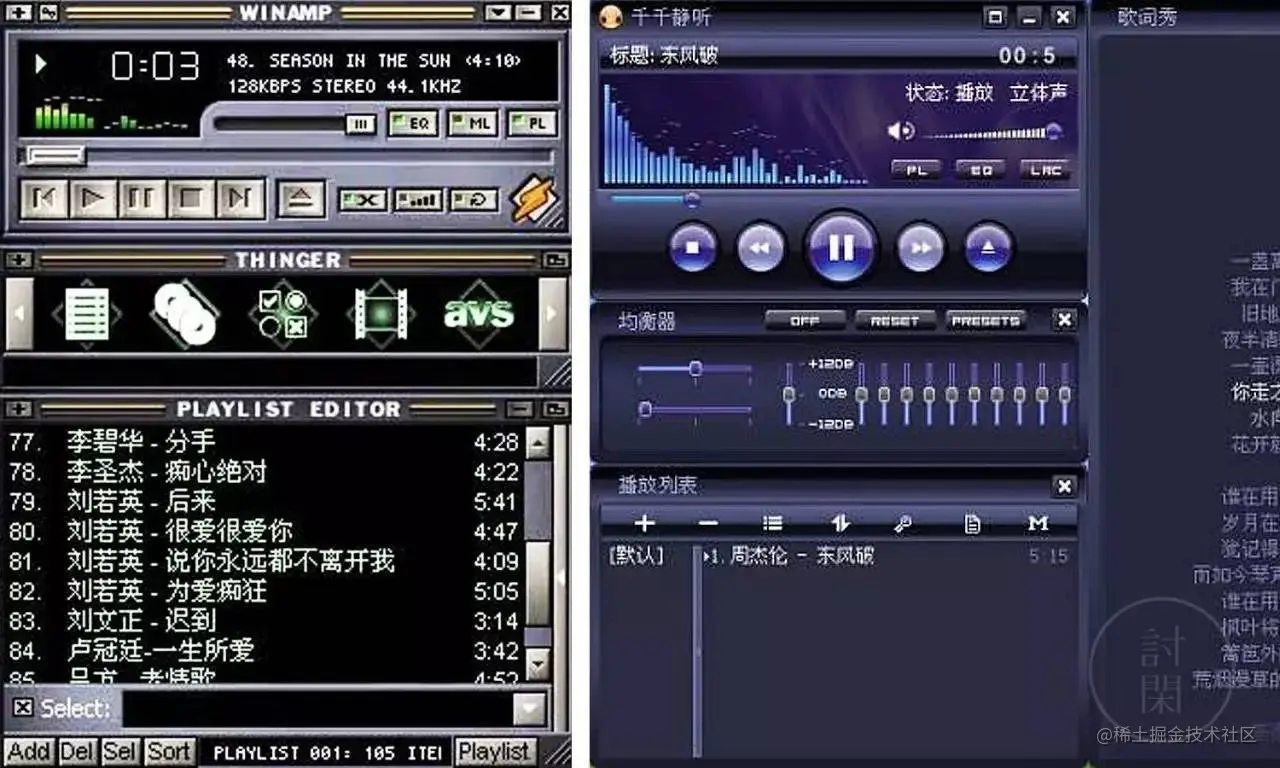Viewport: 1280px width, 768px height.
Task: Click playlist Add button
Action: (29, 752)
